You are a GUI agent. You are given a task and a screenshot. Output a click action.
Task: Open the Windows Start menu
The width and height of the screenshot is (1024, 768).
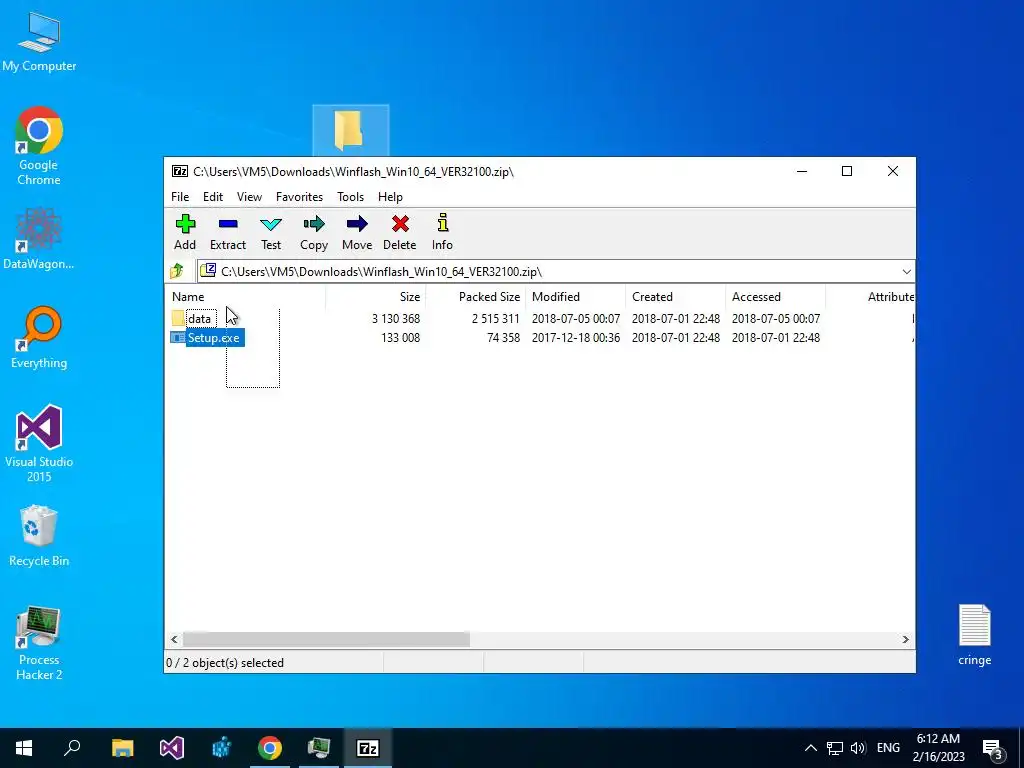[x=24, y=748]
